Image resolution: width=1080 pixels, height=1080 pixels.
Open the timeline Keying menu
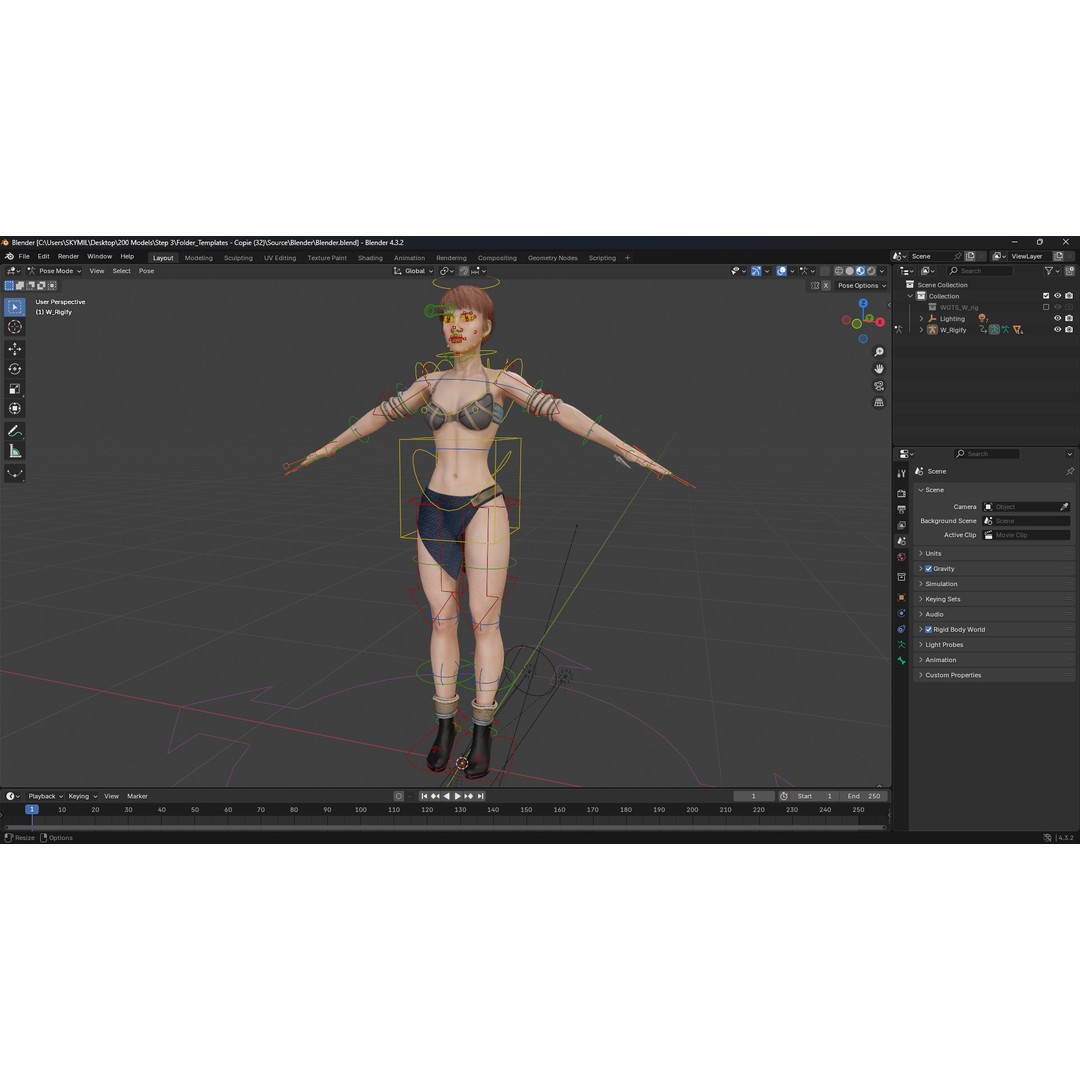(82, 796)
